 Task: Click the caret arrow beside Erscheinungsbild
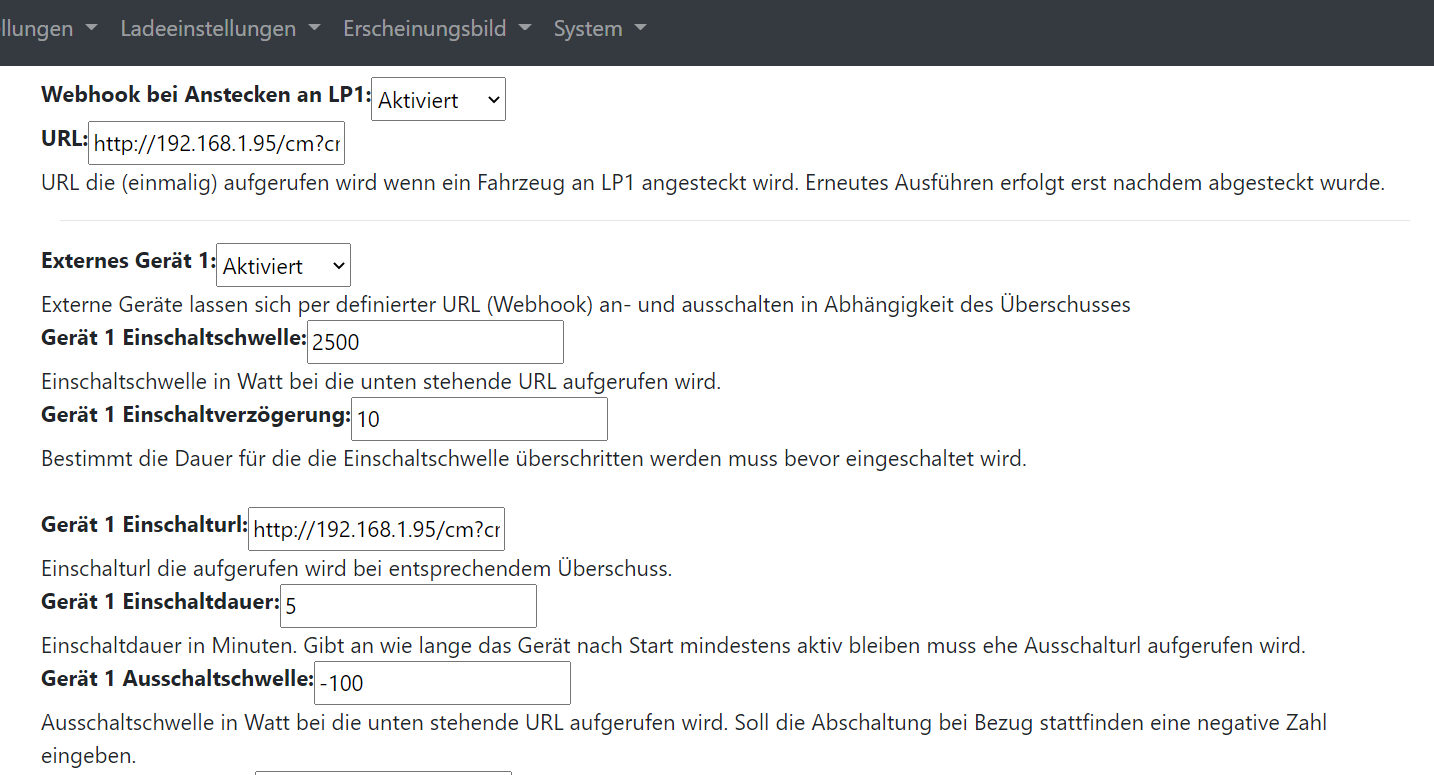point(525,29)
